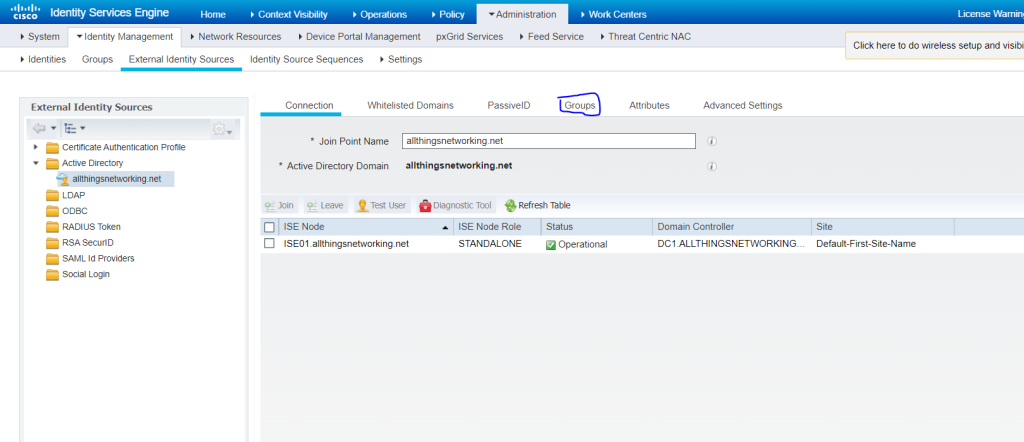Collapse the Active Directory tree node
This screenshot has height=442, width=1024.
(36, 163)
